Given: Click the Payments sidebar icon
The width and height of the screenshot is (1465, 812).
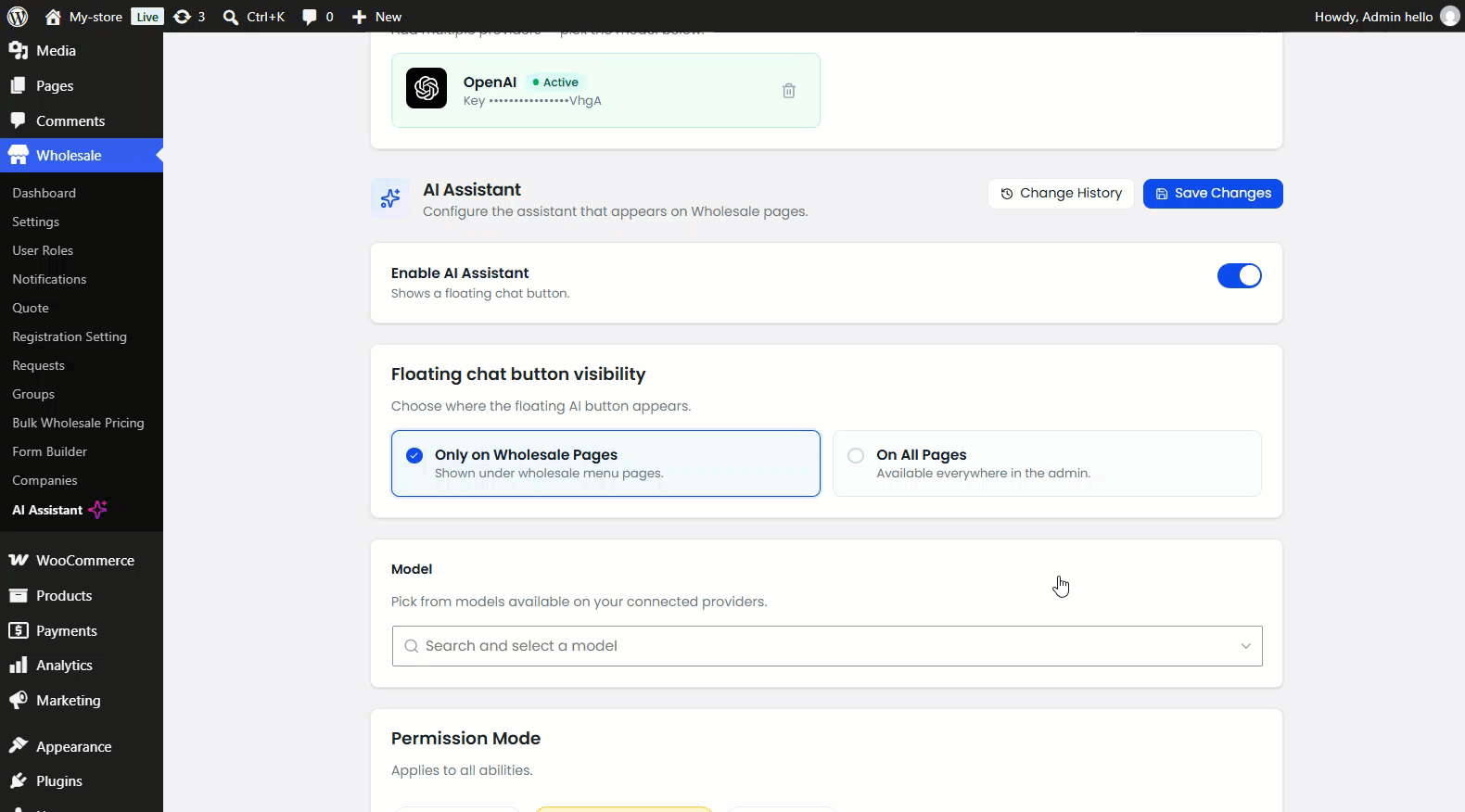Looking at the screenshot, I should click(18, 631).
